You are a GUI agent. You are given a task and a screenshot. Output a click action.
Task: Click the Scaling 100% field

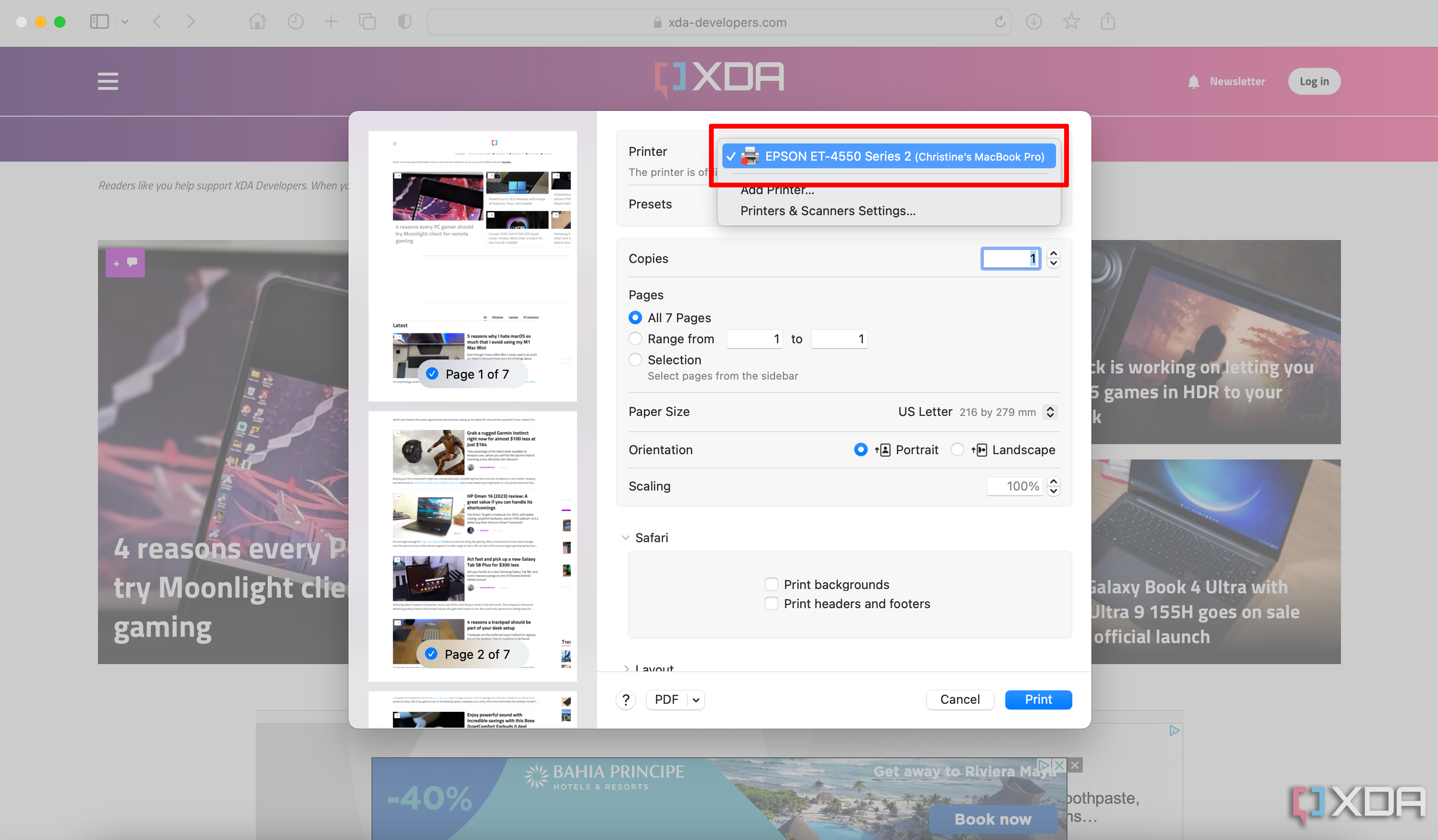coord(1014,486)
